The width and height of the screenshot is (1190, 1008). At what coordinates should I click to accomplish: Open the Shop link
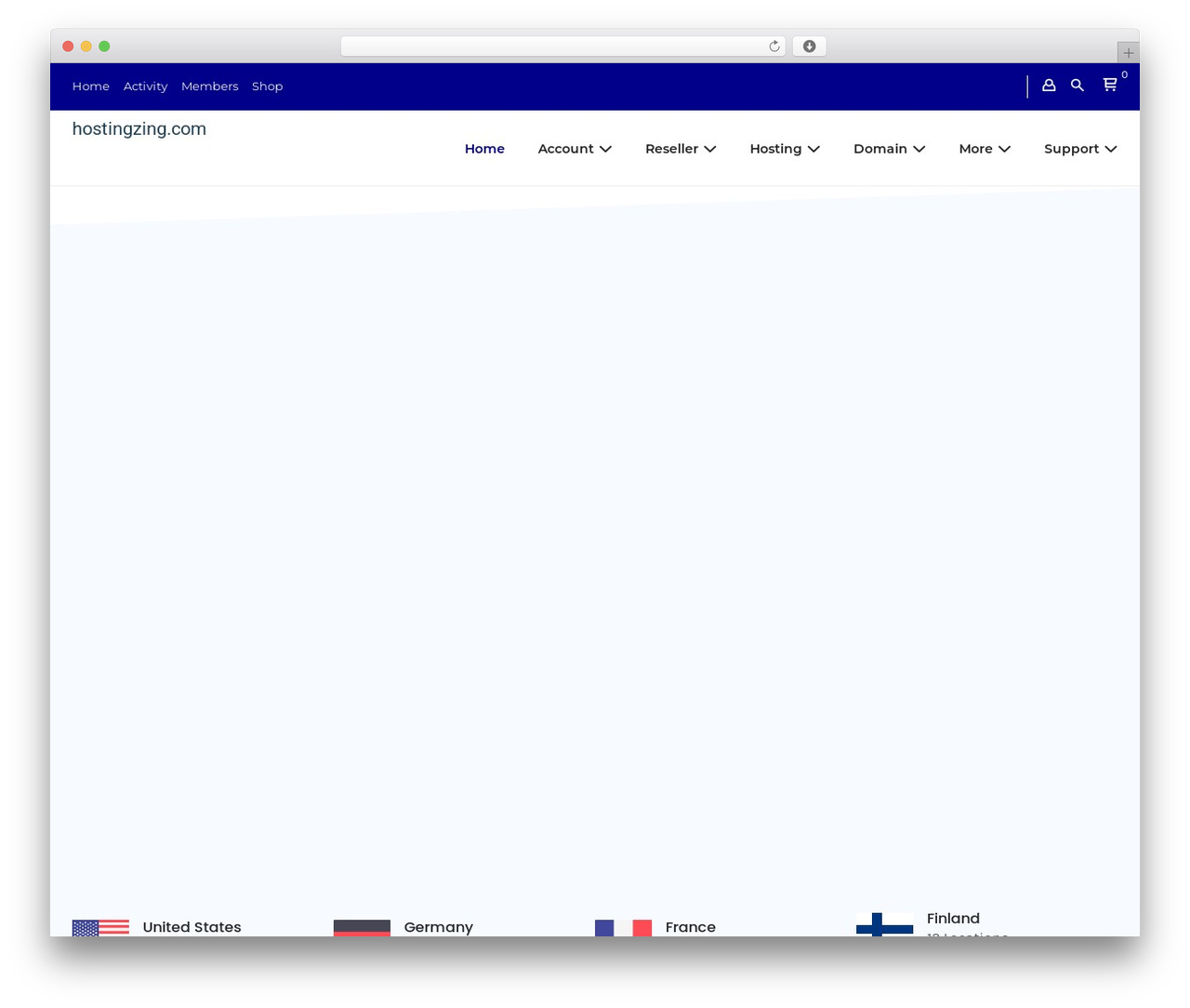click(267, 86)
